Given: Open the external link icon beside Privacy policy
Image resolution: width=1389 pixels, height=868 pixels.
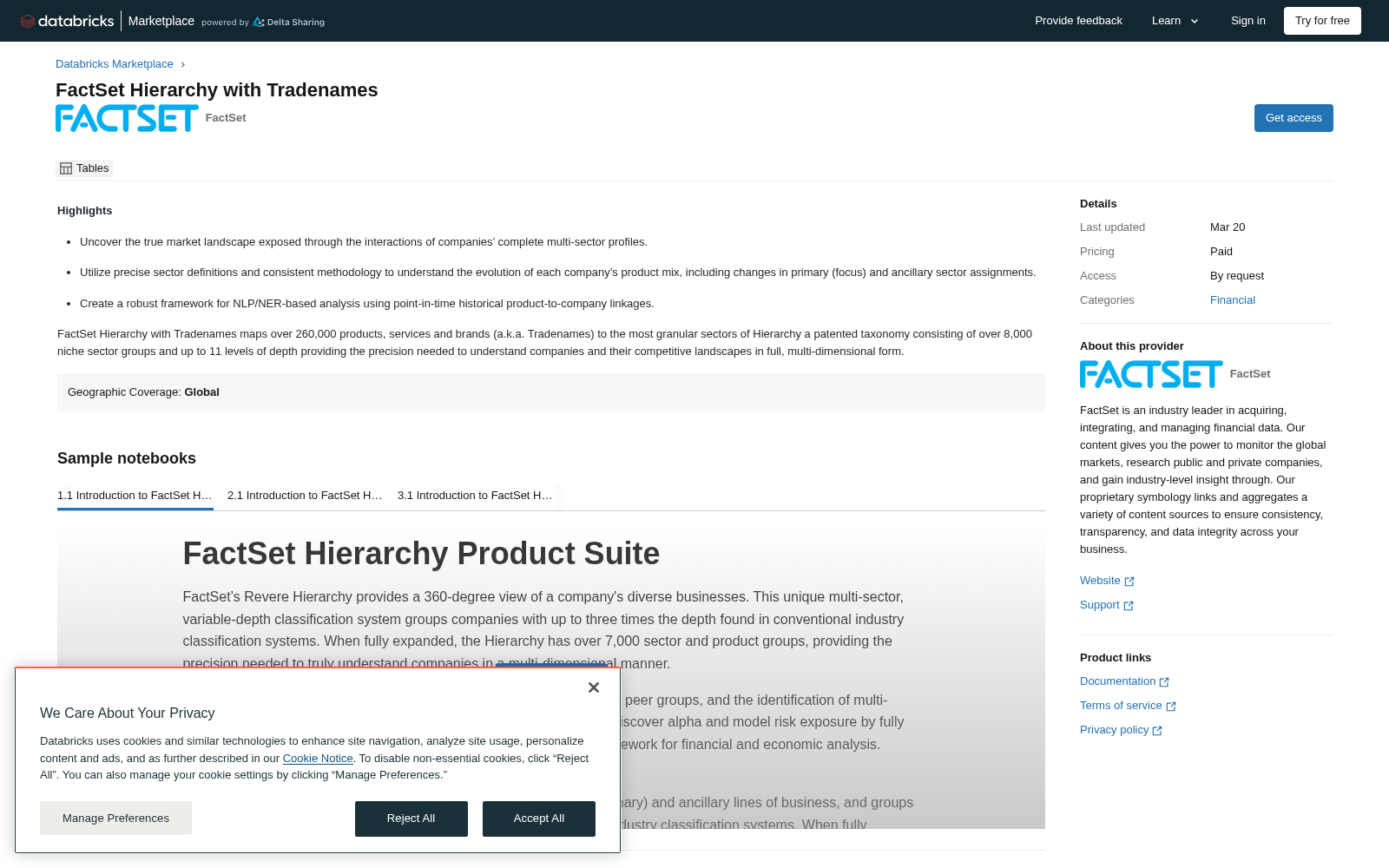Looking at the screenshot, I should (x=1157, y=731).
